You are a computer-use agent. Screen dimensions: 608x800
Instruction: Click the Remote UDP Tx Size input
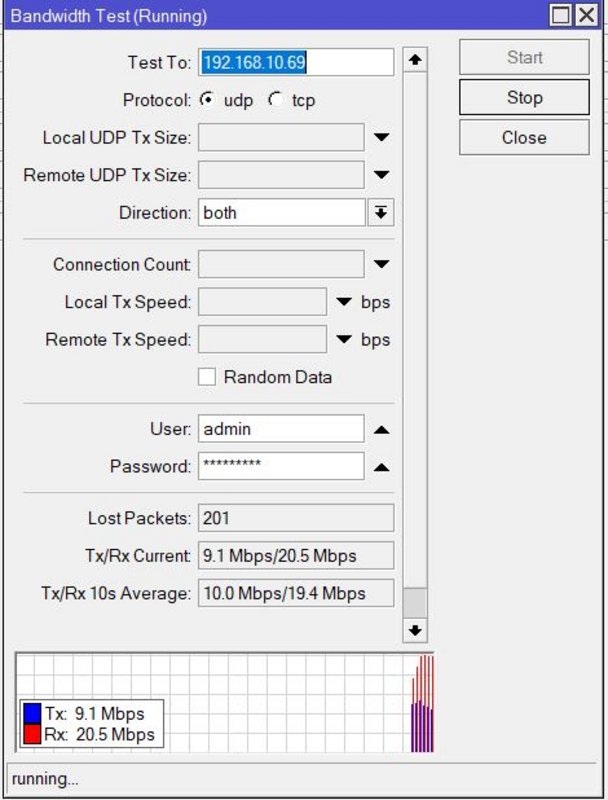pos(281,175)
